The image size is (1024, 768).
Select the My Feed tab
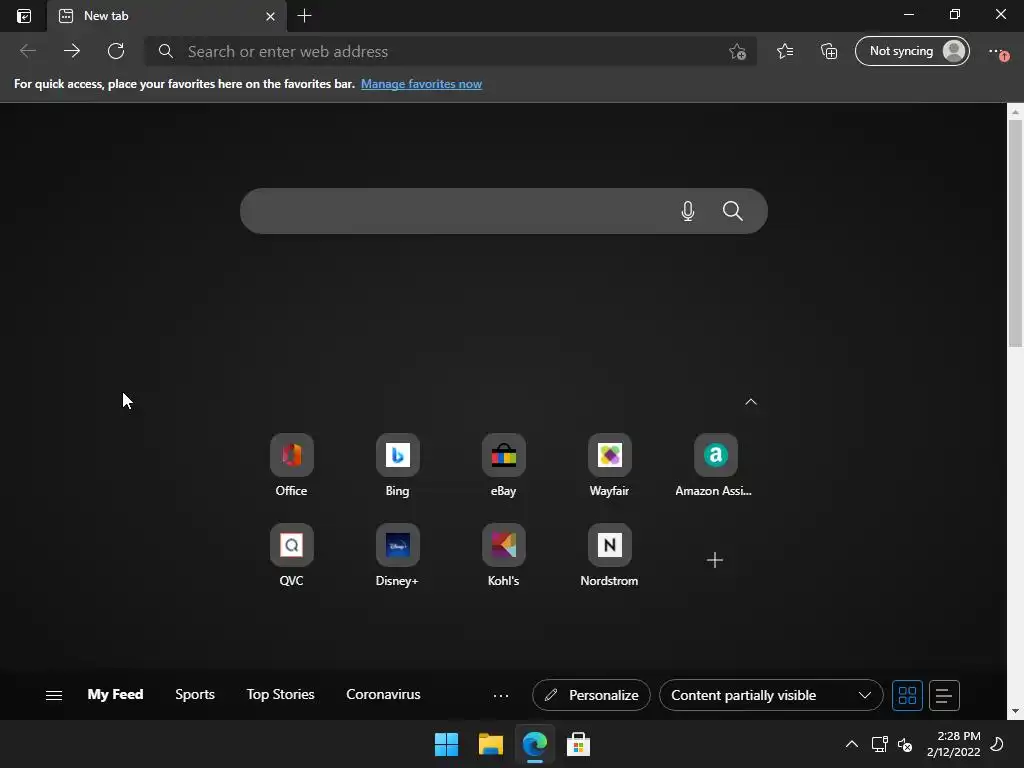[x=116, y=695]
